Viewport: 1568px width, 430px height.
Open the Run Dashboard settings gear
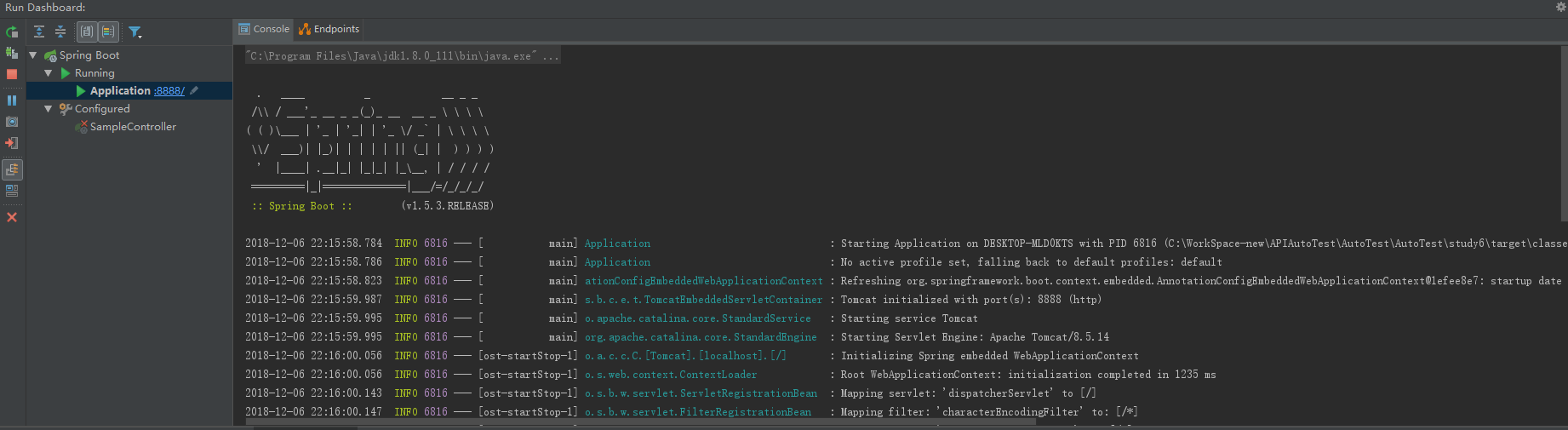[x=1560, y=7]
